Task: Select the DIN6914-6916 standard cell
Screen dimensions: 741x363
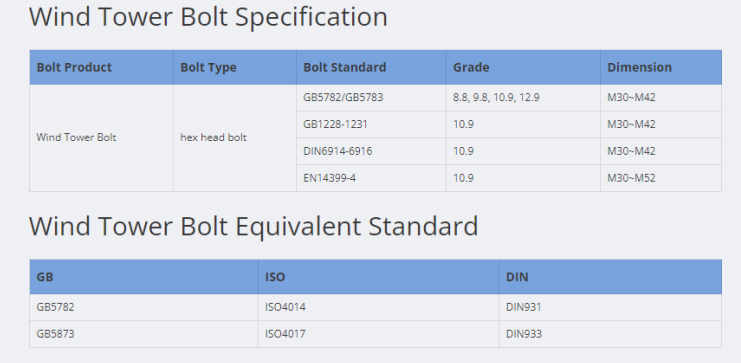Action: coord(371,151)
